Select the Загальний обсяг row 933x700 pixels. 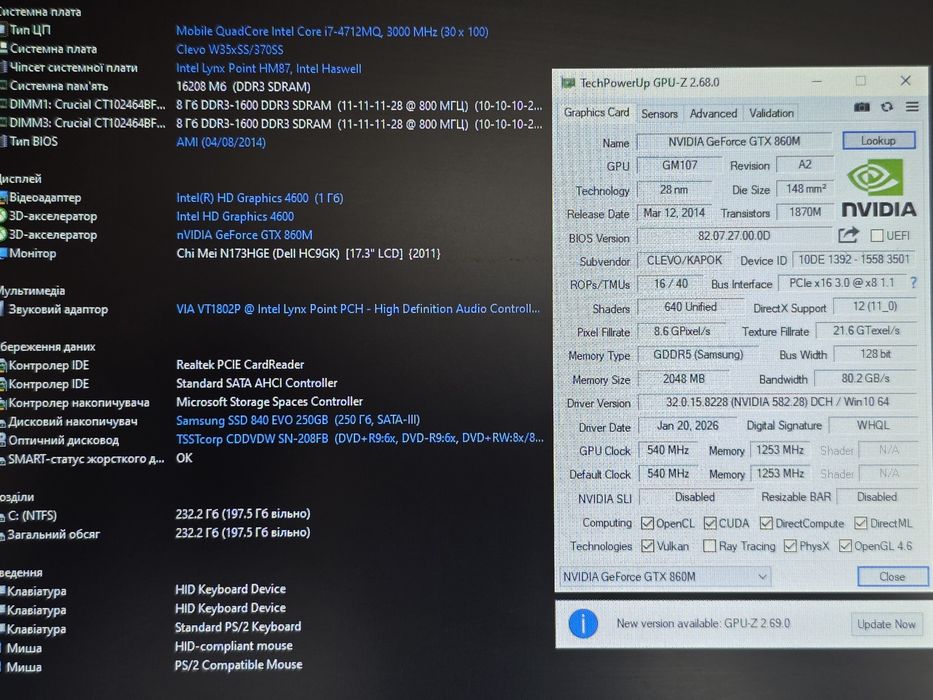tap(155, 533)
